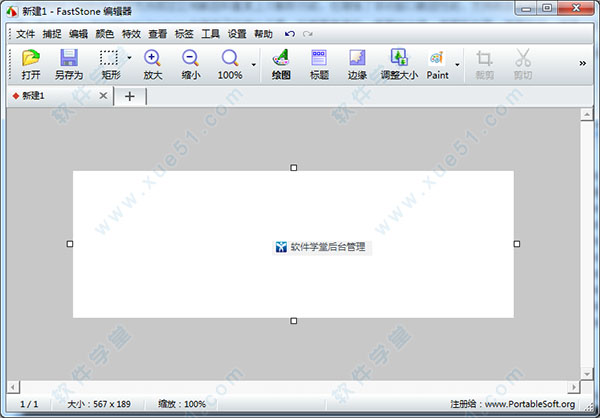Show more toolbar items via » chevron
Screen dimensions: 600x418
pyautogui.click(x=582, y=63)
